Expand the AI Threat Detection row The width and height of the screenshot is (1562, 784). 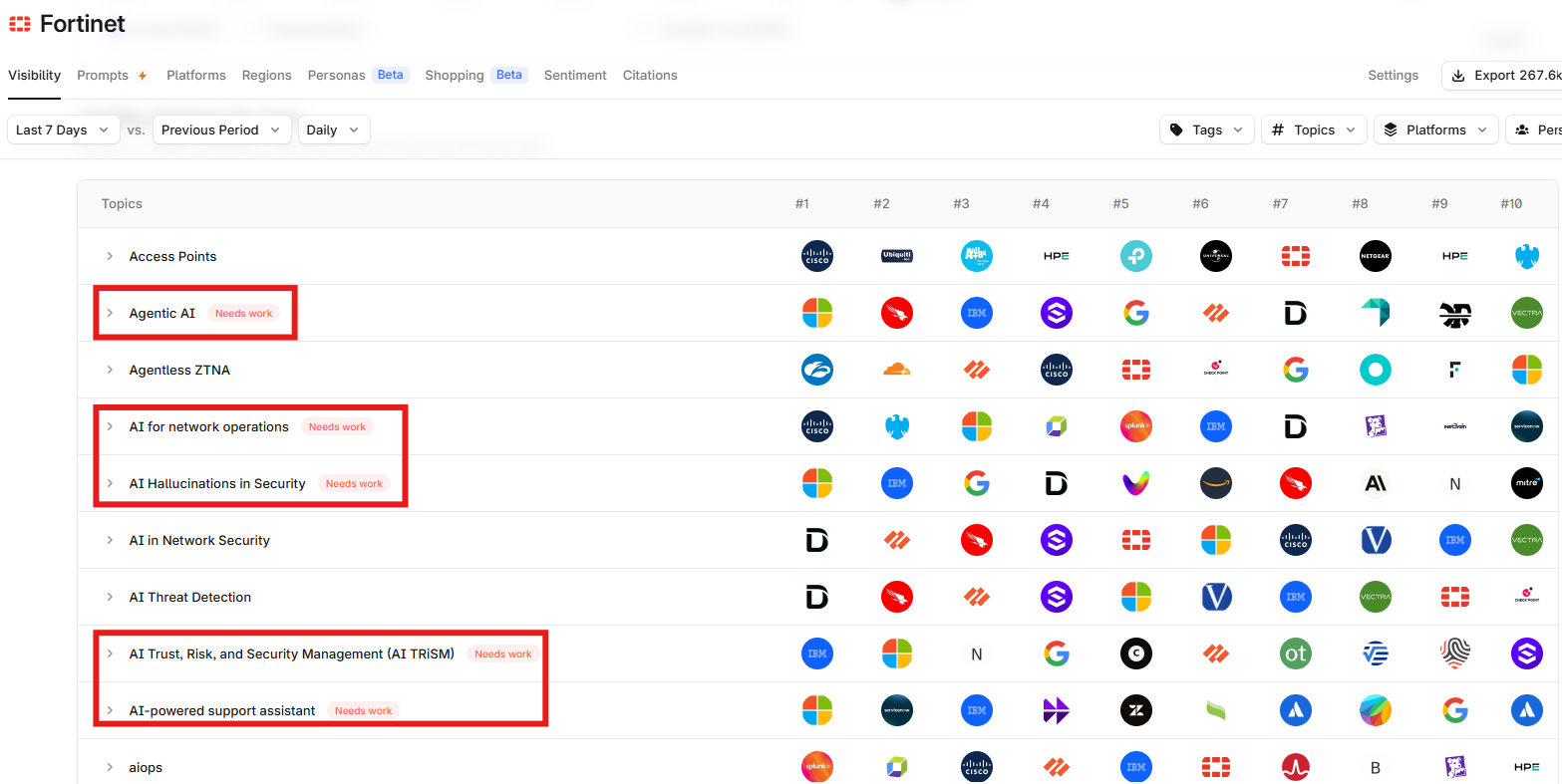click(110, 597)
